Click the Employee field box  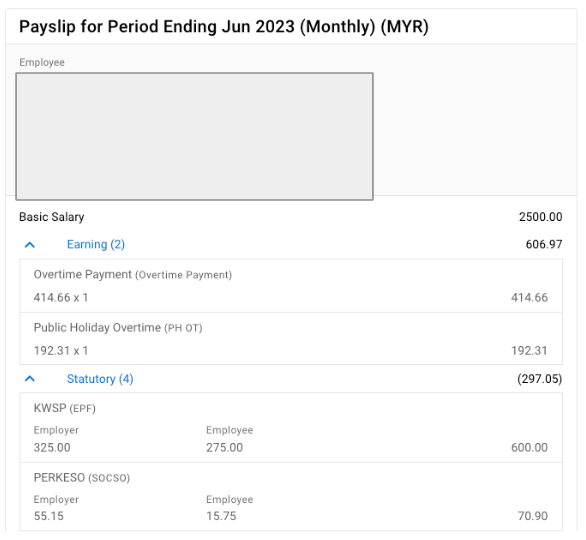tap(194, 136)
